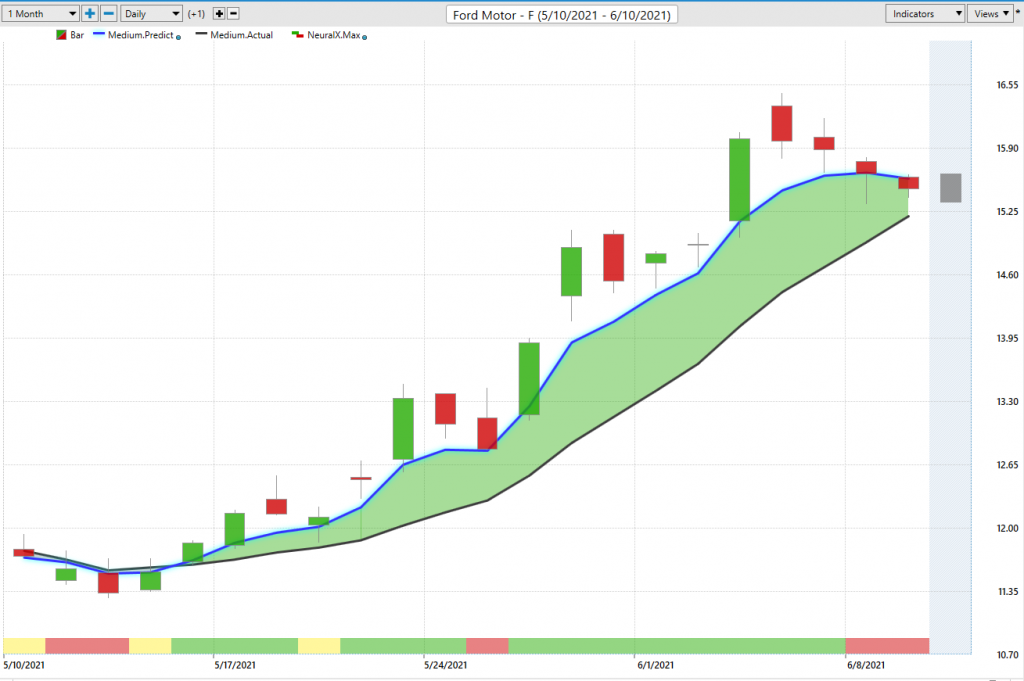The height and width of the screenshot is (681, 1024).
Task: Click the NeuralX.Max legend icon
Action: [298, 35]
